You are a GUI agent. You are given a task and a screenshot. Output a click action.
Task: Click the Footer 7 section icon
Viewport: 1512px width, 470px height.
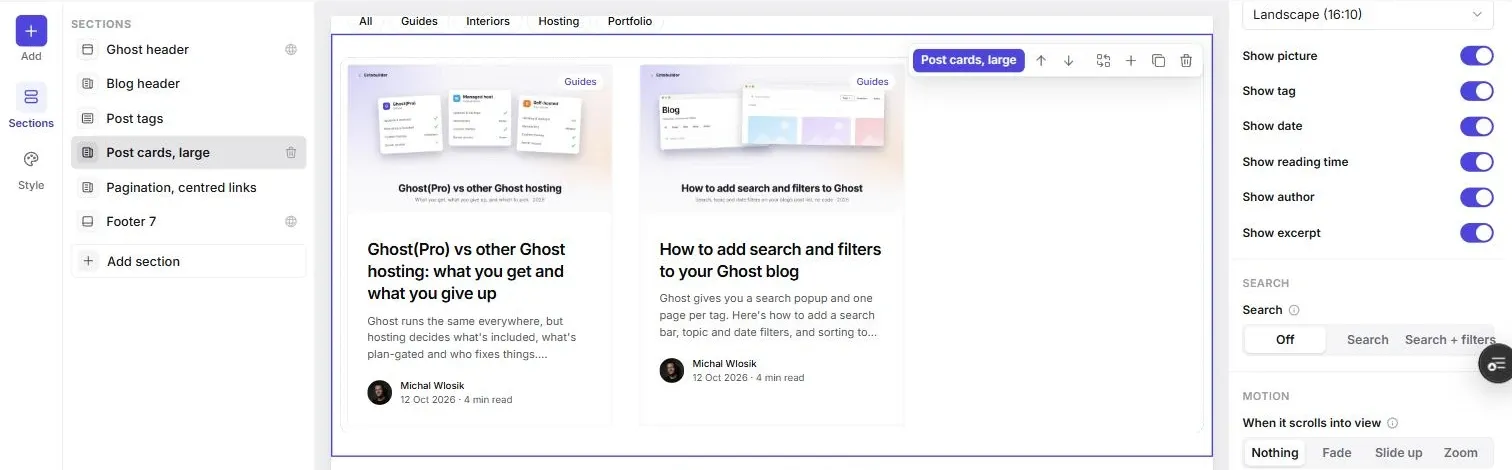[x=88, y=222]
